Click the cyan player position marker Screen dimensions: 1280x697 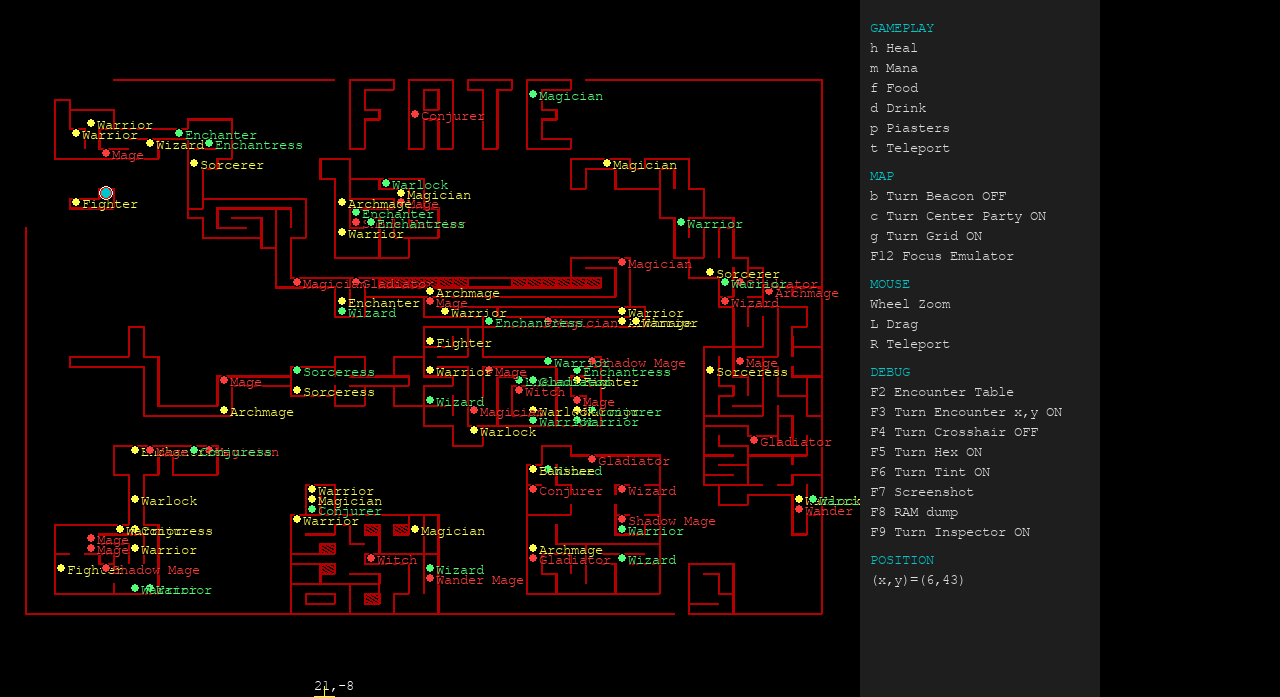coord(106,193)
